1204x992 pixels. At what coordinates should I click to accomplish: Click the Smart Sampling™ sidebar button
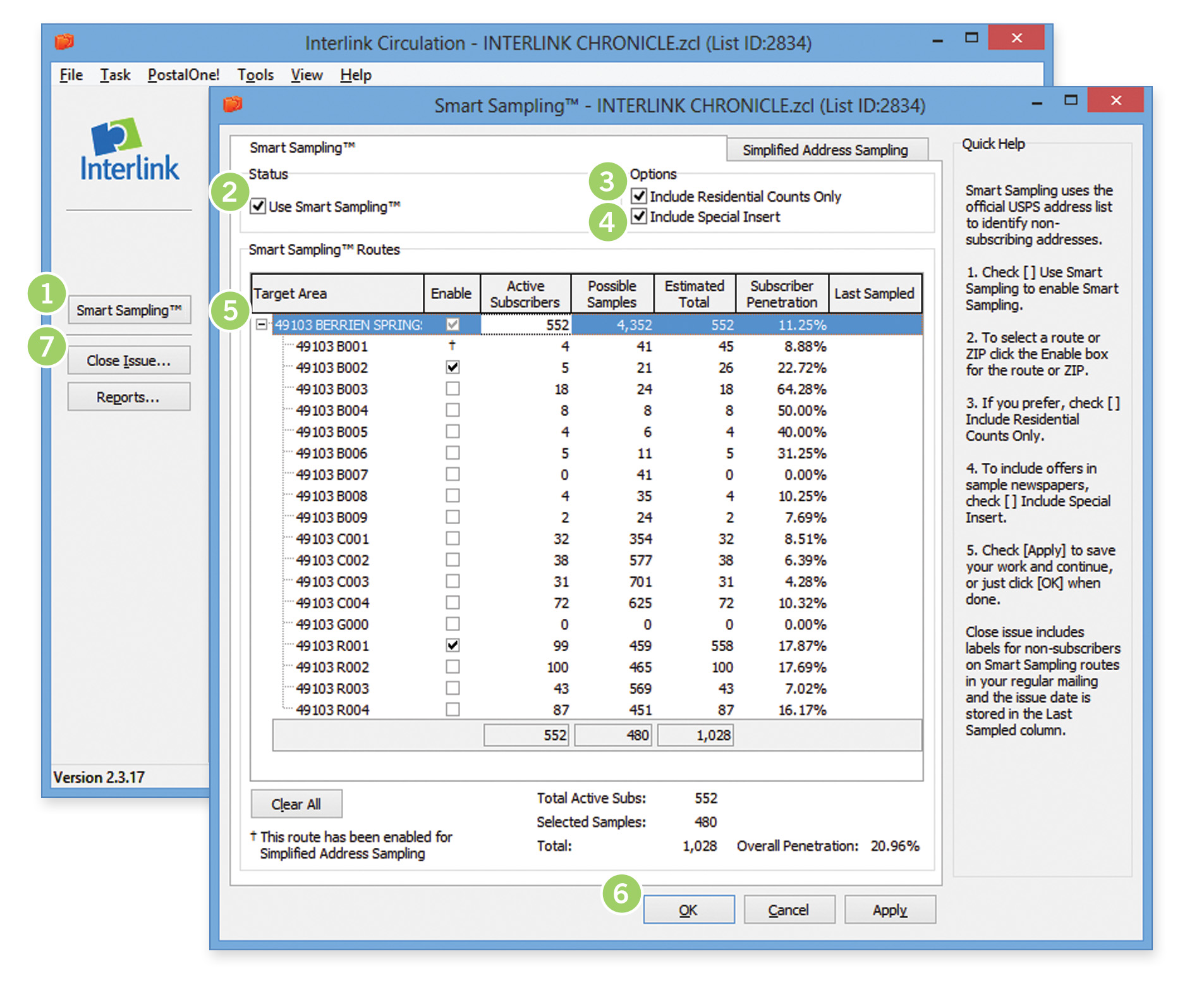coord(129,310)
